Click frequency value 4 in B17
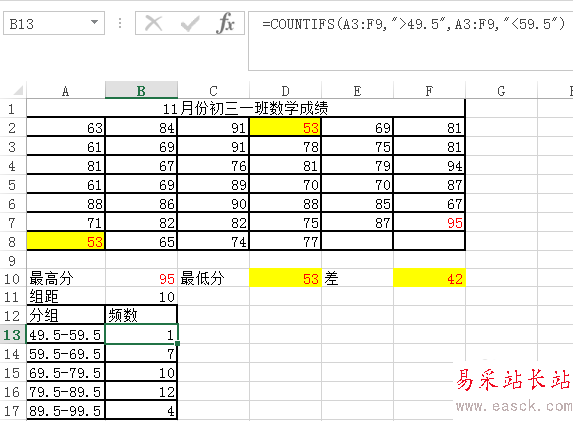This screenshot has width=573, height=421. click(x=141, y=410)
